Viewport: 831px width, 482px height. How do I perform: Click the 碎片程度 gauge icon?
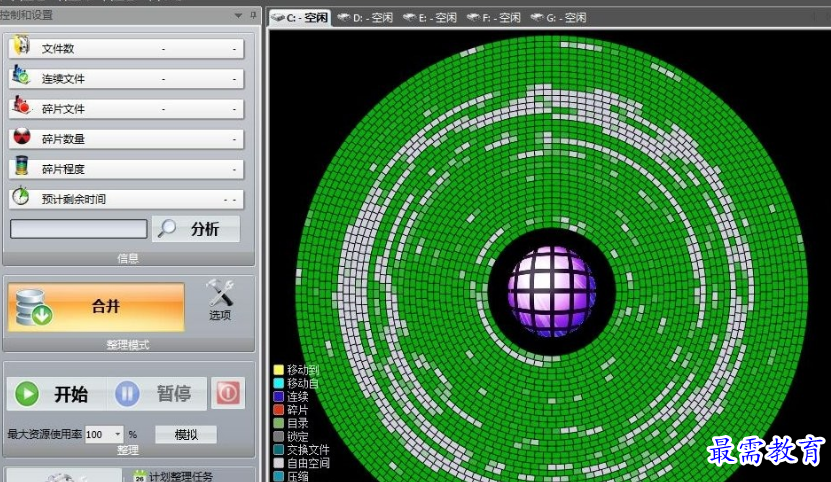[22, 166]
